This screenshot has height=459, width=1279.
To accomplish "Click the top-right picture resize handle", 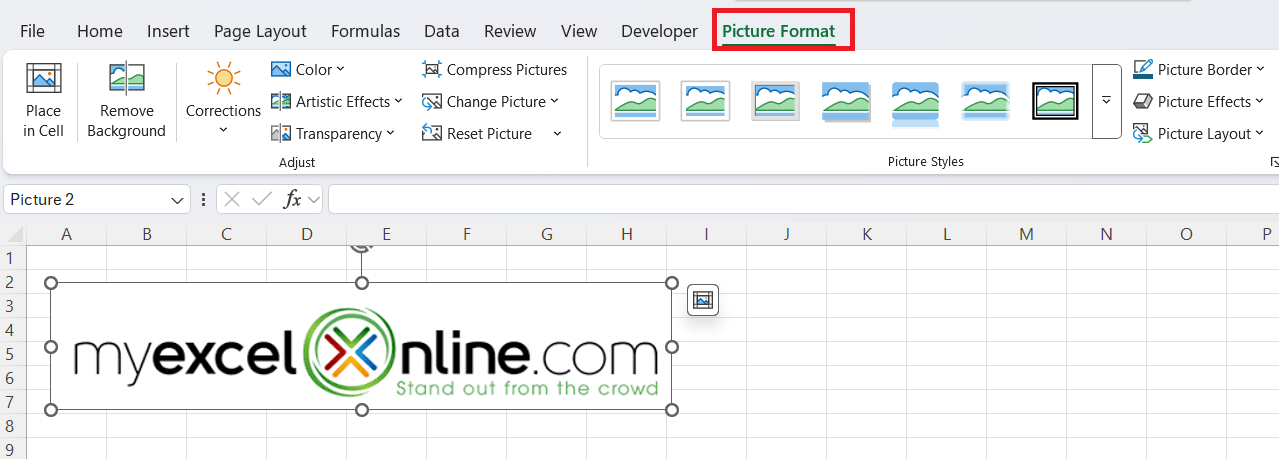I will (672, 283).
